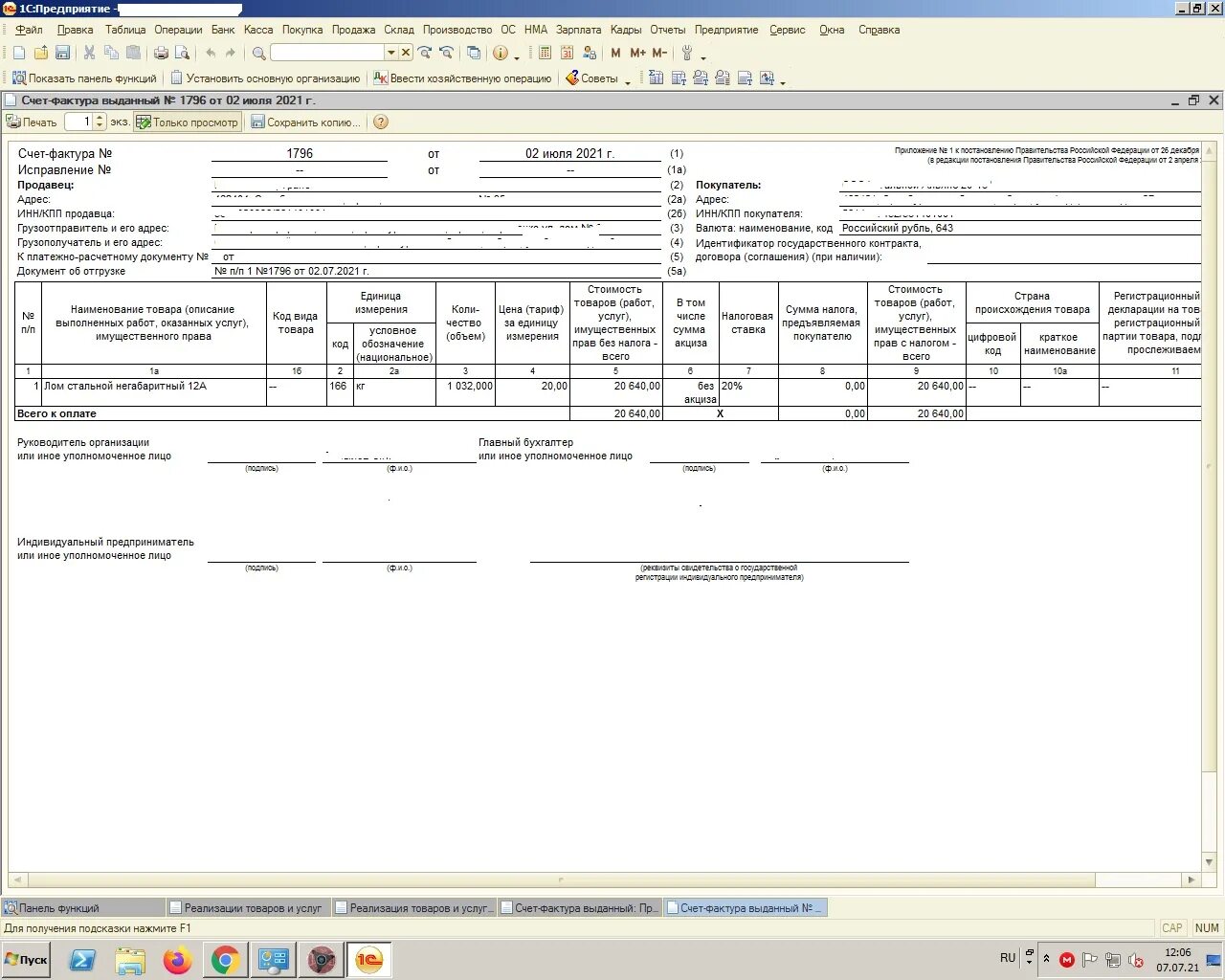Click the Copy icon in toolbar
Screen dimensions: 1225x980
coord(112,54)
